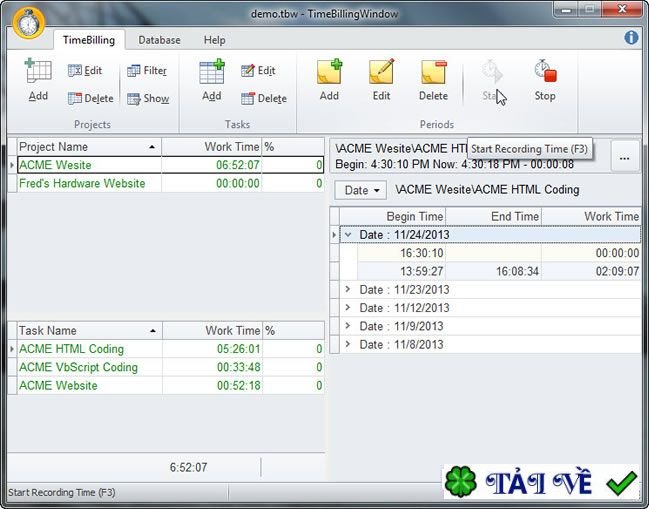Expand the Date : 11/23/2013 group
Screen dimensions: 649x509
(x=348, y=289)
